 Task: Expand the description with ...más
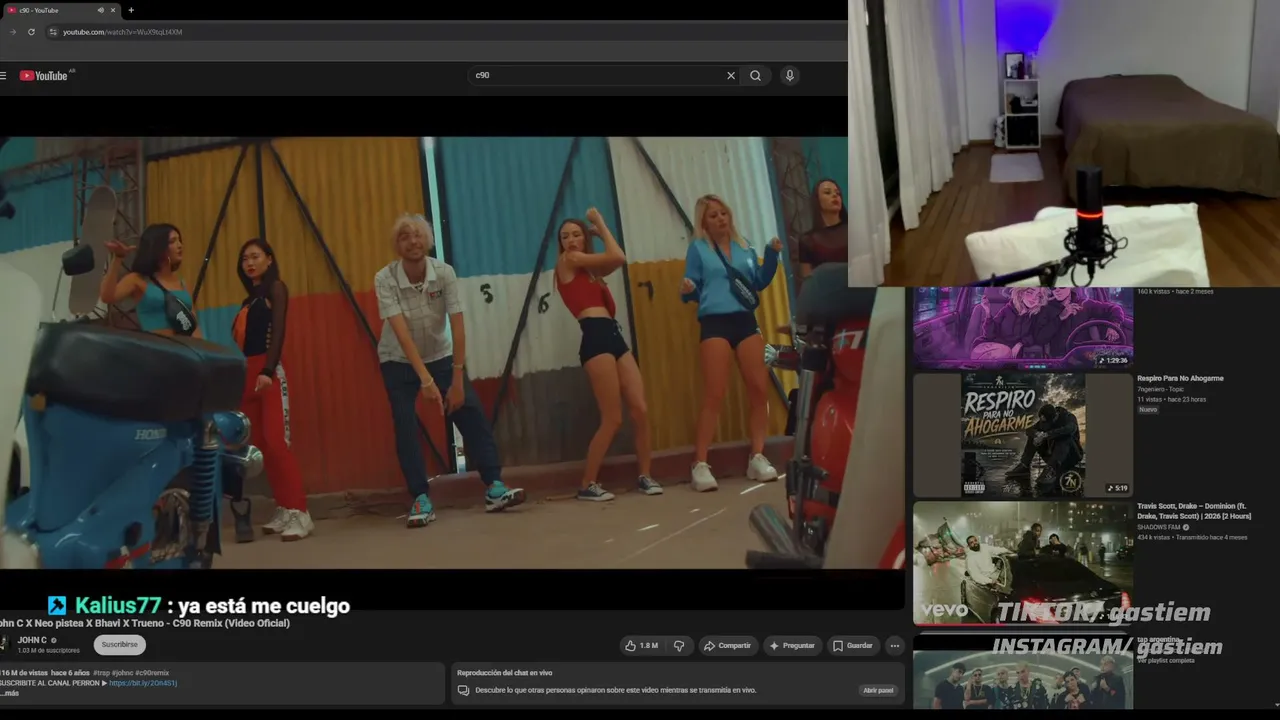(x=10, y=692)
